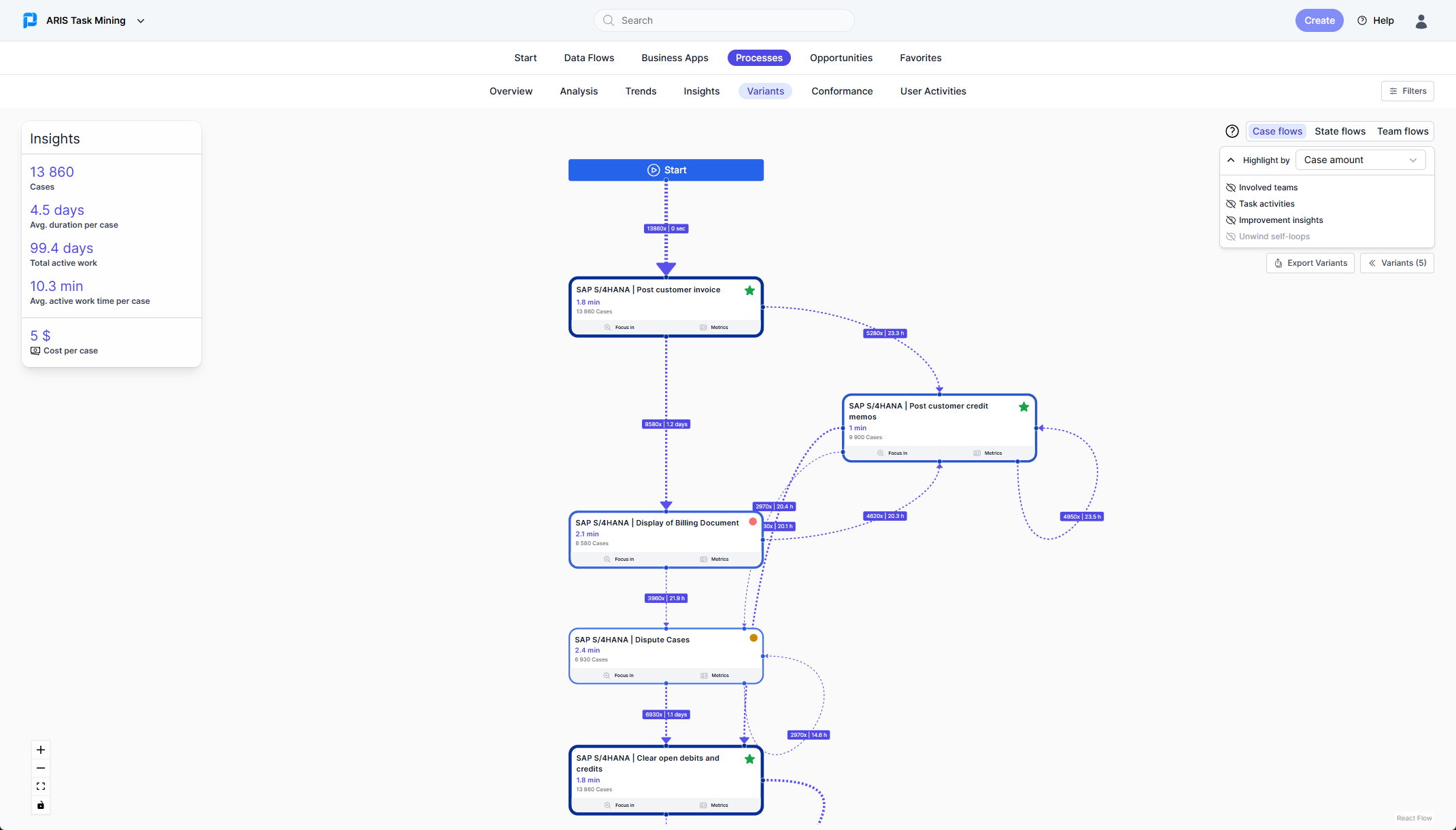Switch to the Insights subtab
Viewport: 1456px width, 830px height.
701,91
